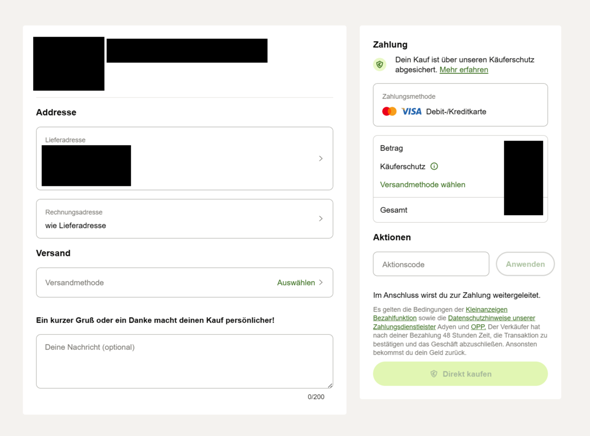The height and width of the screenshot is (436, 590).
Task: Click shield icon on Direkt kaufen button
Action: pos(433,374)
